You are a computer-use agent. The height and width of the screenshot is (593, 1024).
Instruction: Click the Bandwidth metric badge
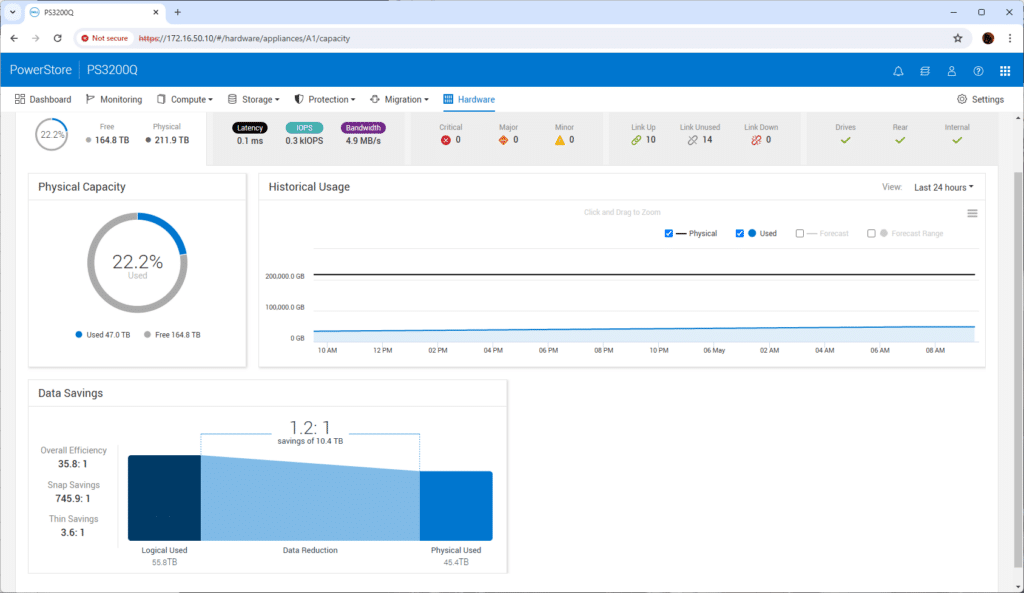pyautogui.click(x=363, y=128)
